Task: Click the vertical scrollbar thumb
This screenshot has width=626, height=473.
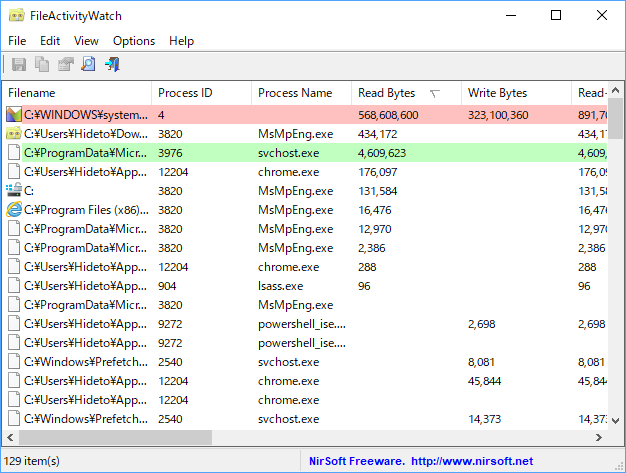Action: 615,119
